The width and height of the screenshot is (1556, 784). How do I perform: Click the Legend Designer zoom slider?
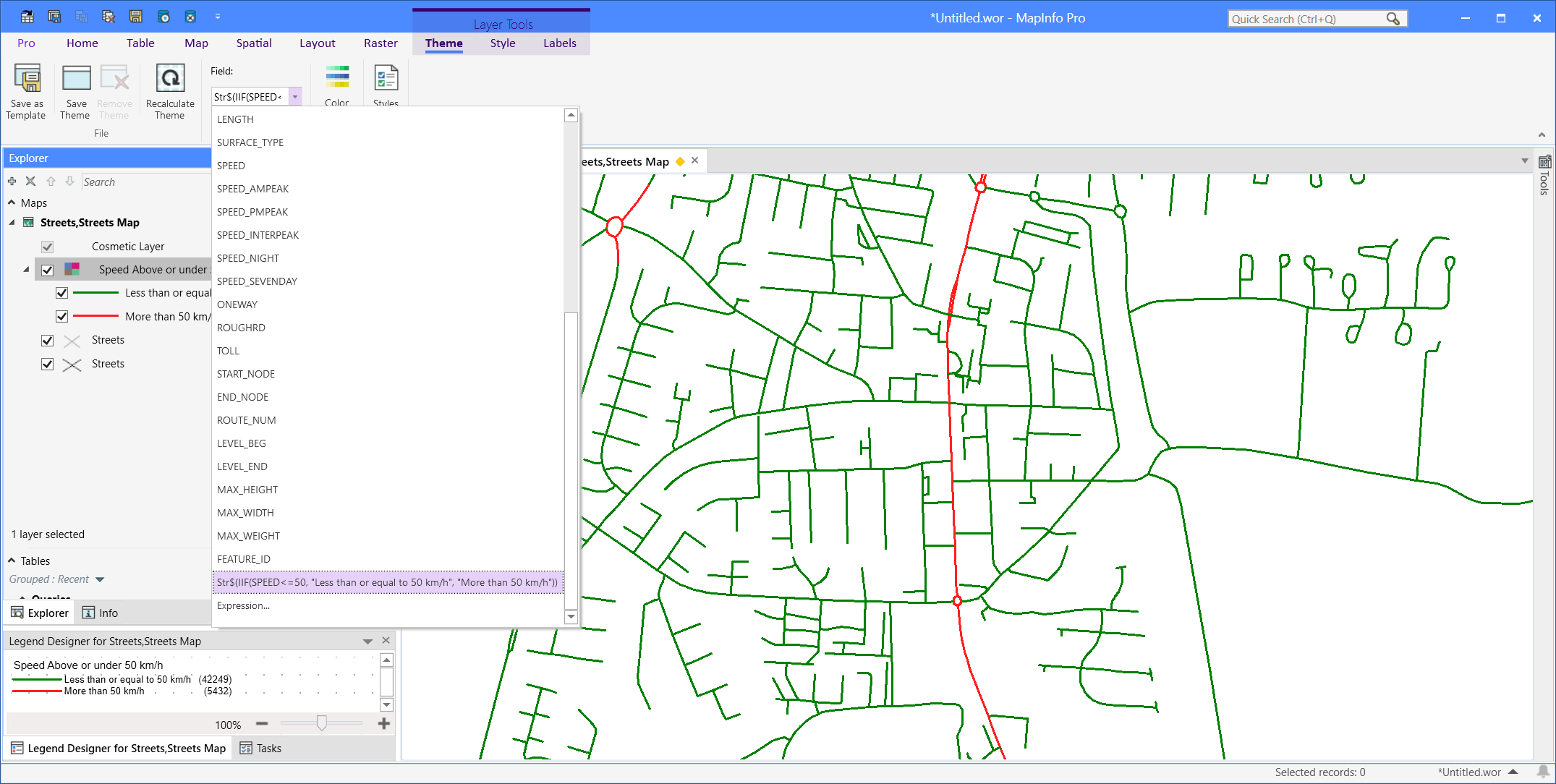coord(322,723)
